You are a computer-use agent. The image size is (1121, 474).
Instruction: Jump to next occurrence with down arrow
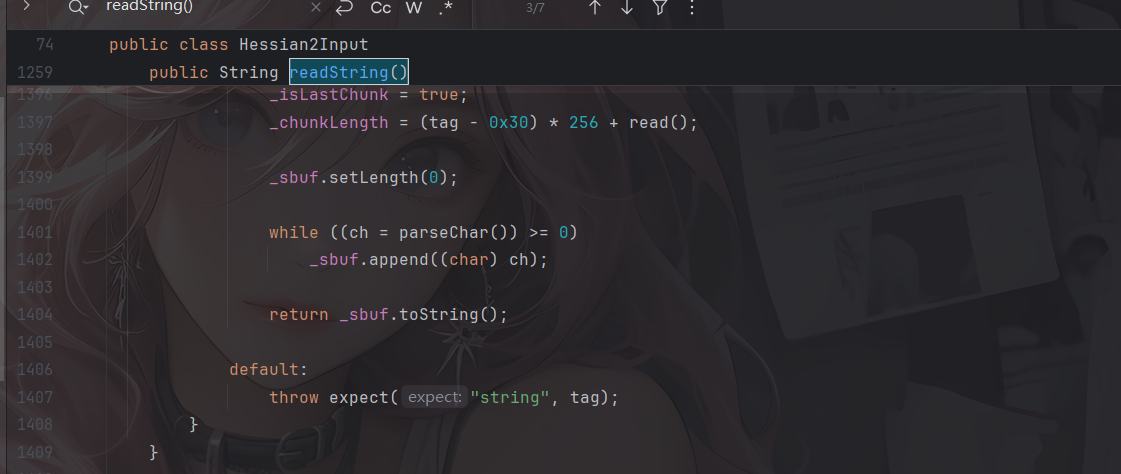627,7
